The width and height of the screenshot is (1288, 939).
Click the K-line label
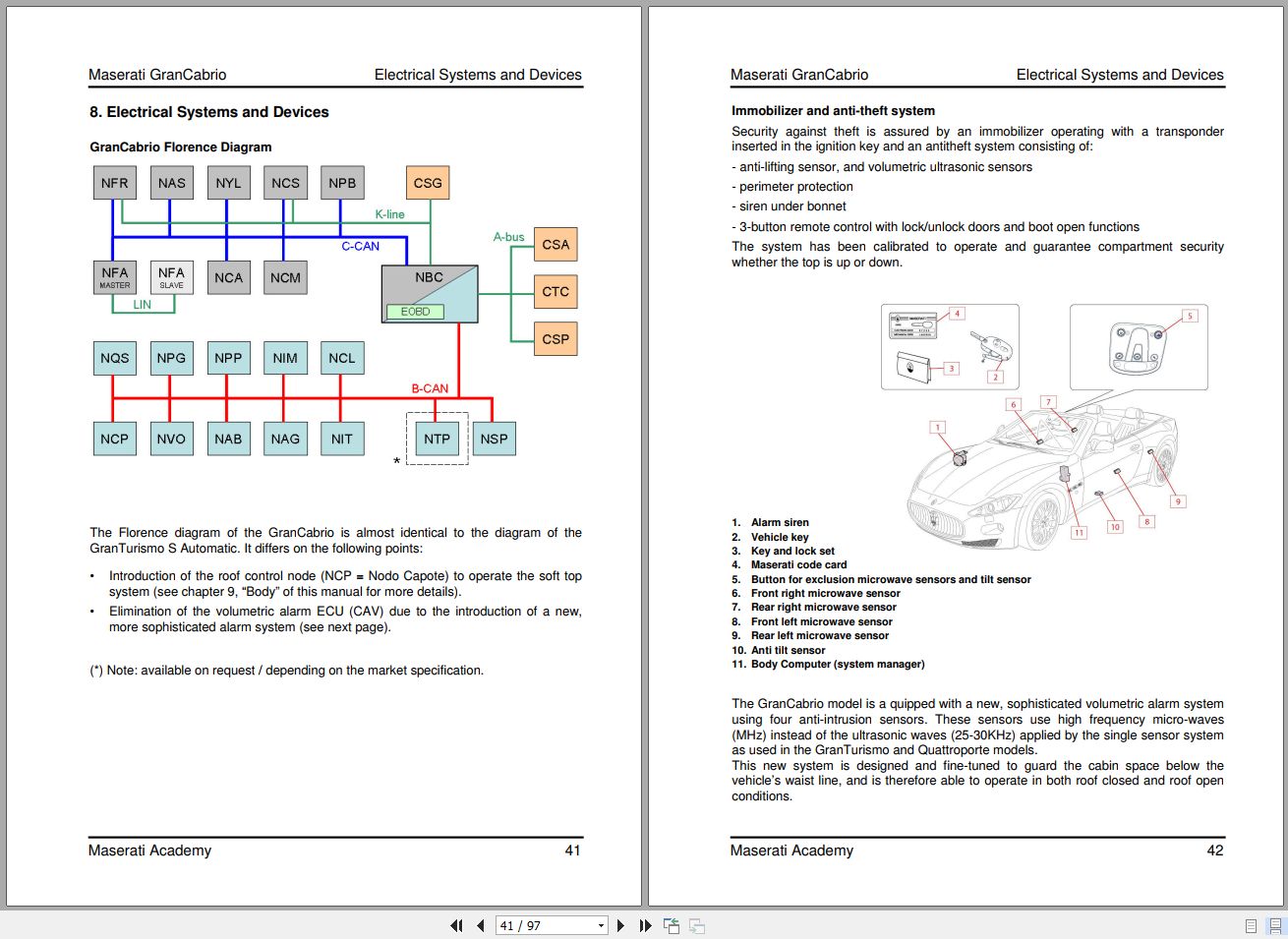tap(389, 214)
